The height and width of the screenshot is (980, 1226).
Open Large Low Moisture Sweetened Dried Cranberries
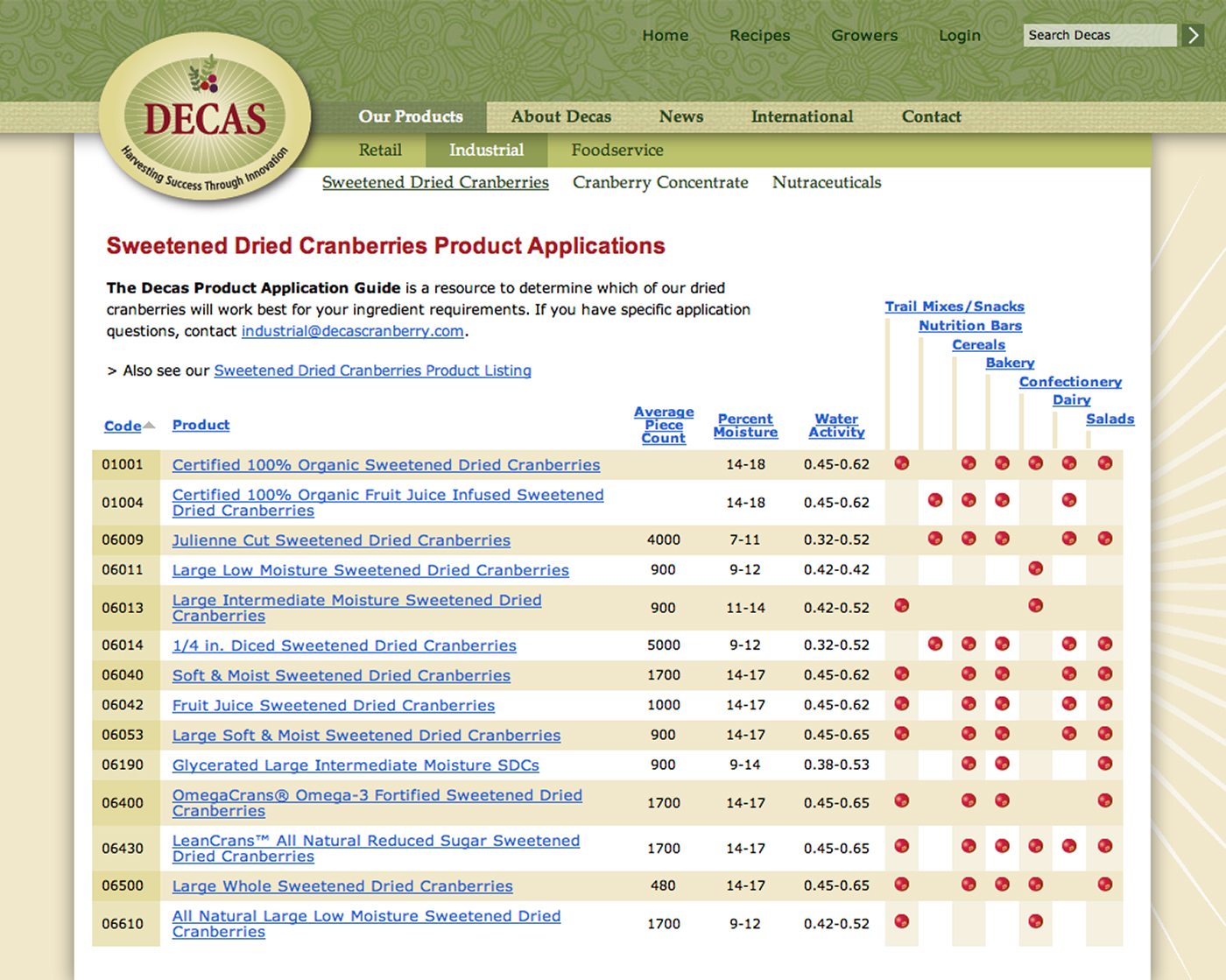[370, 570]
